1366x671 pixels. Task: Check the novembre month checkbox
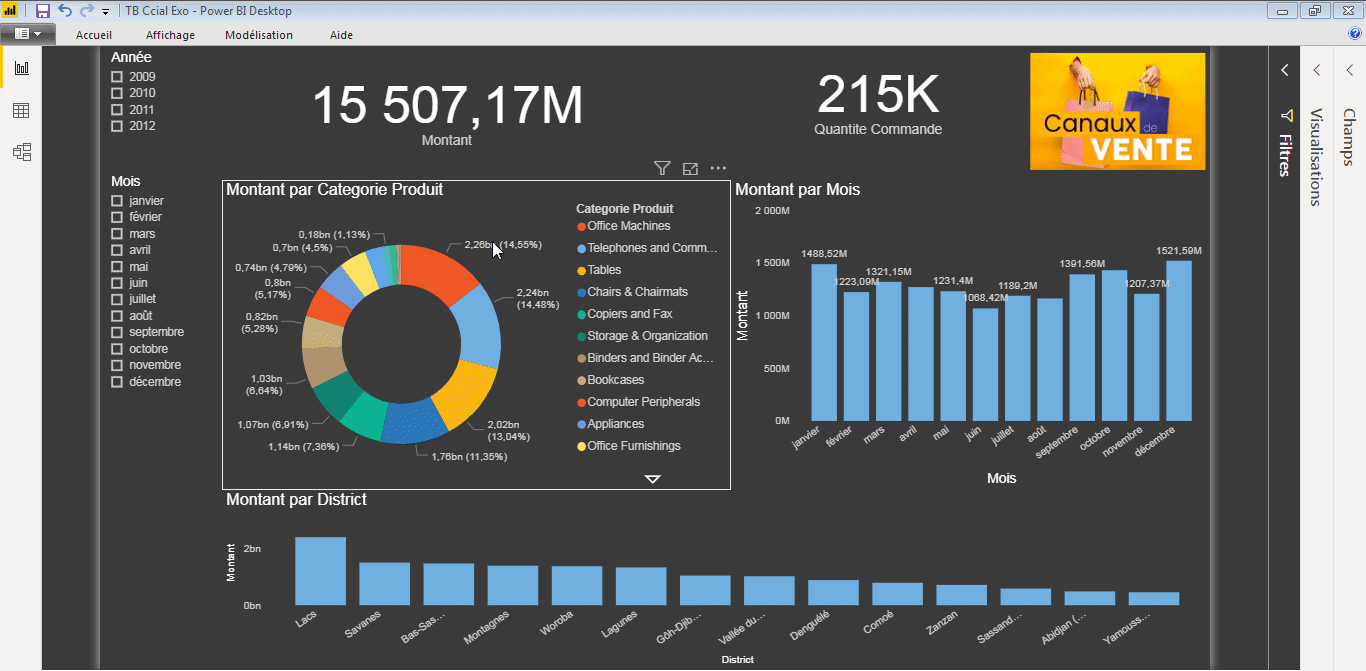pos(117,365)
